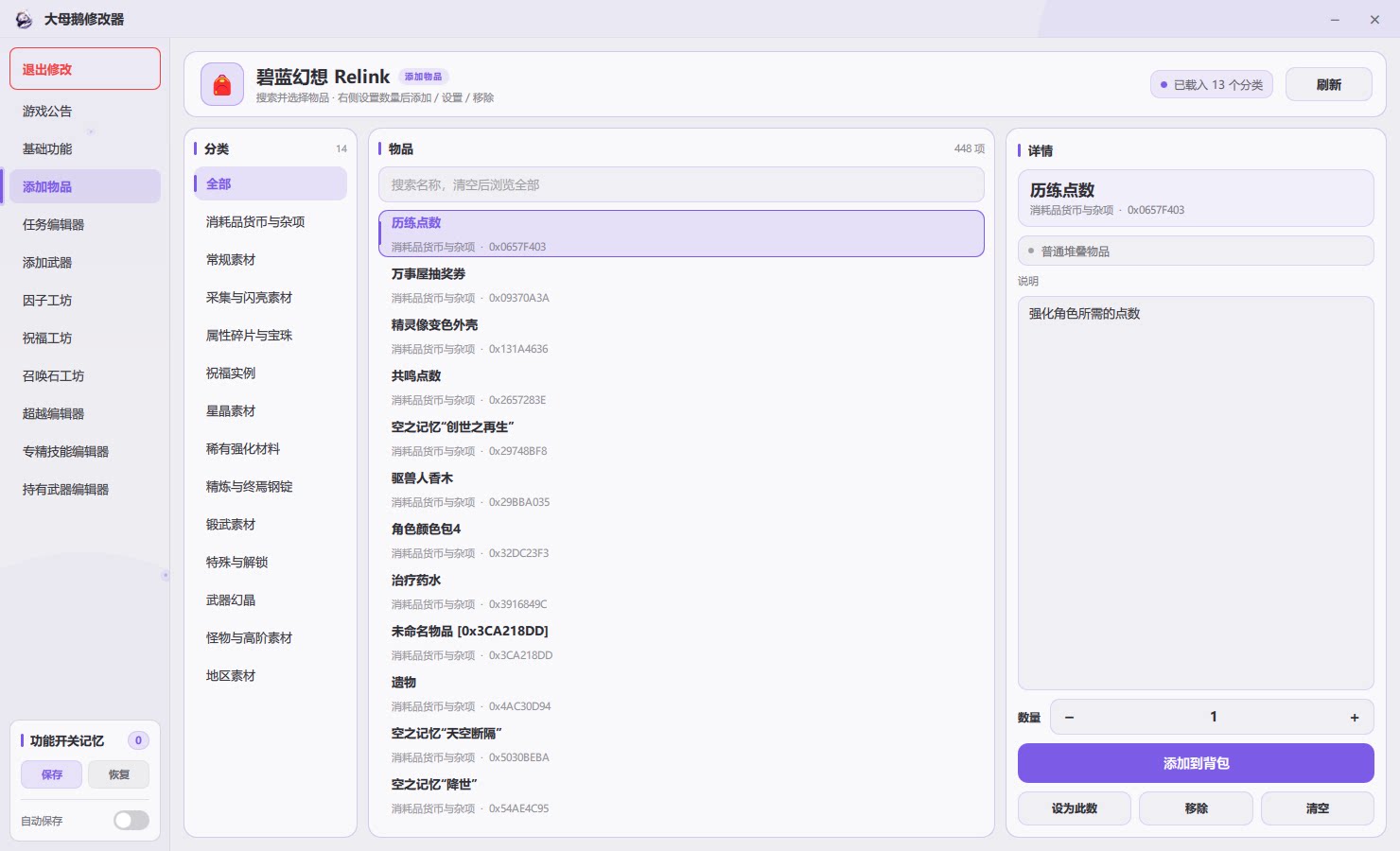Click the 设为此数 button
The image size is (1400, 851).
click(x=1075, y=808)
